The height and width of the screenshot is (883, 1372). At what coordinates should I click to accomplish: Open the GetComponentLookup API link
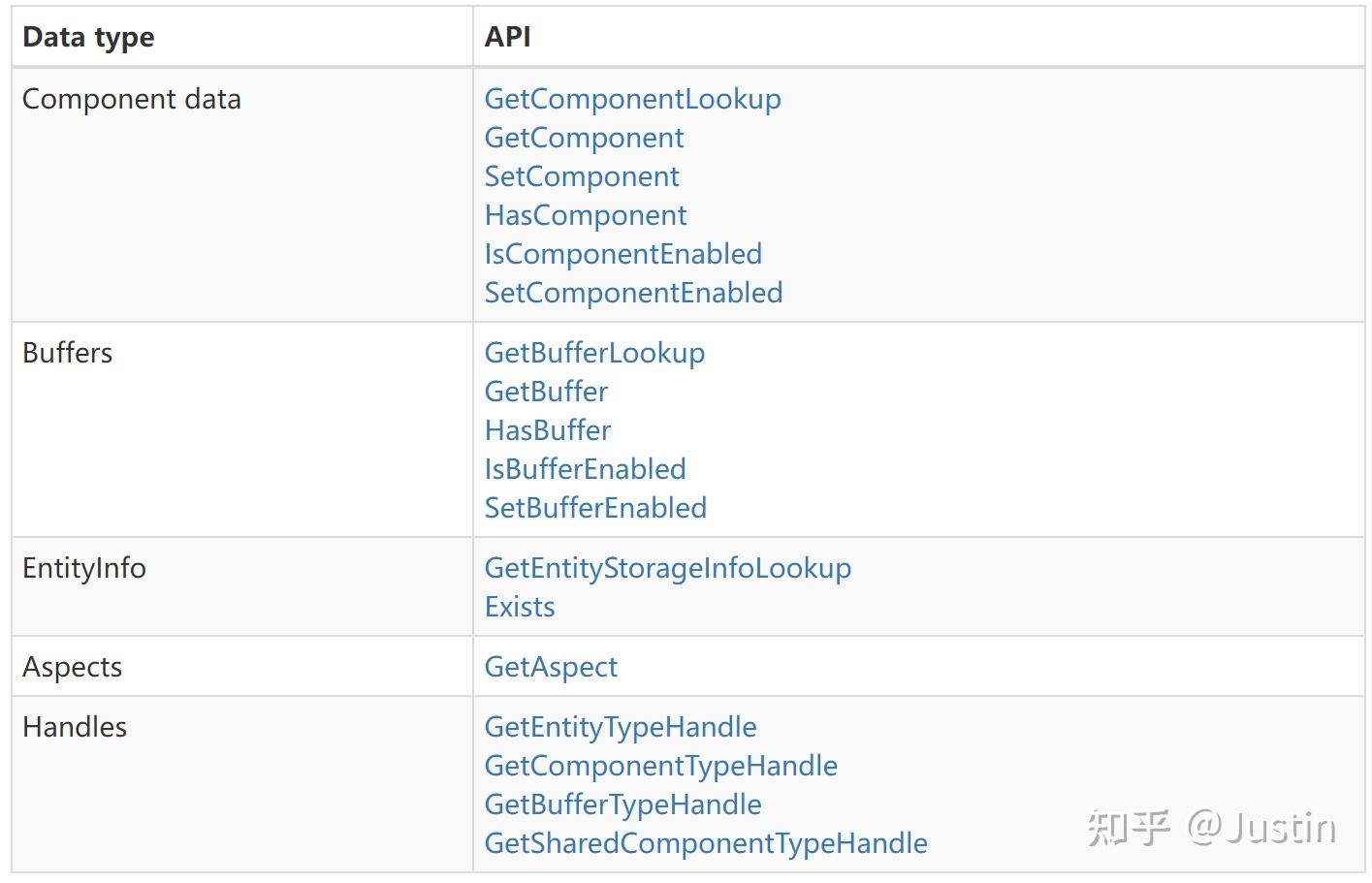[x=632, y=99]
